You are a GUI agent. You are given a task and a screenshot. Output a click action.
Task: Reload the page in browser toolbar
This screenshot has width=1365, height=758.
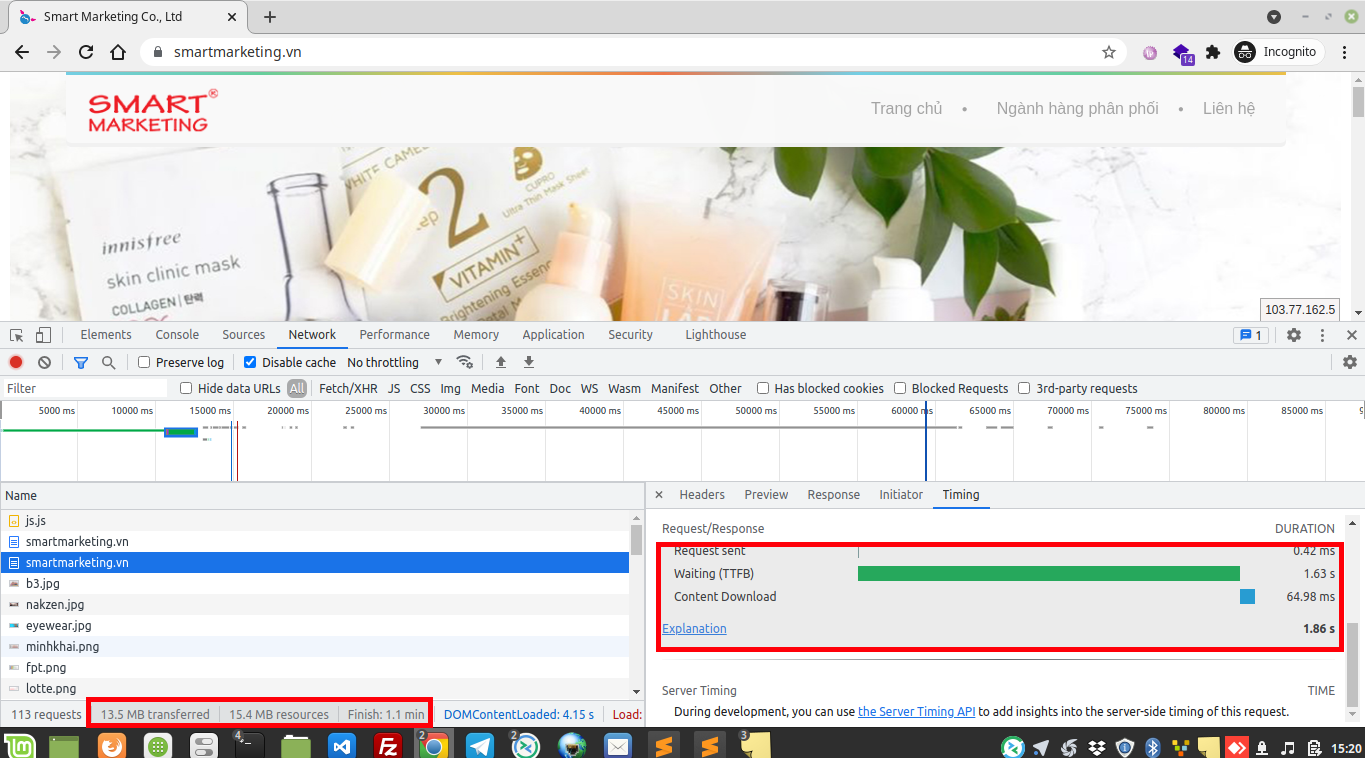86,52
